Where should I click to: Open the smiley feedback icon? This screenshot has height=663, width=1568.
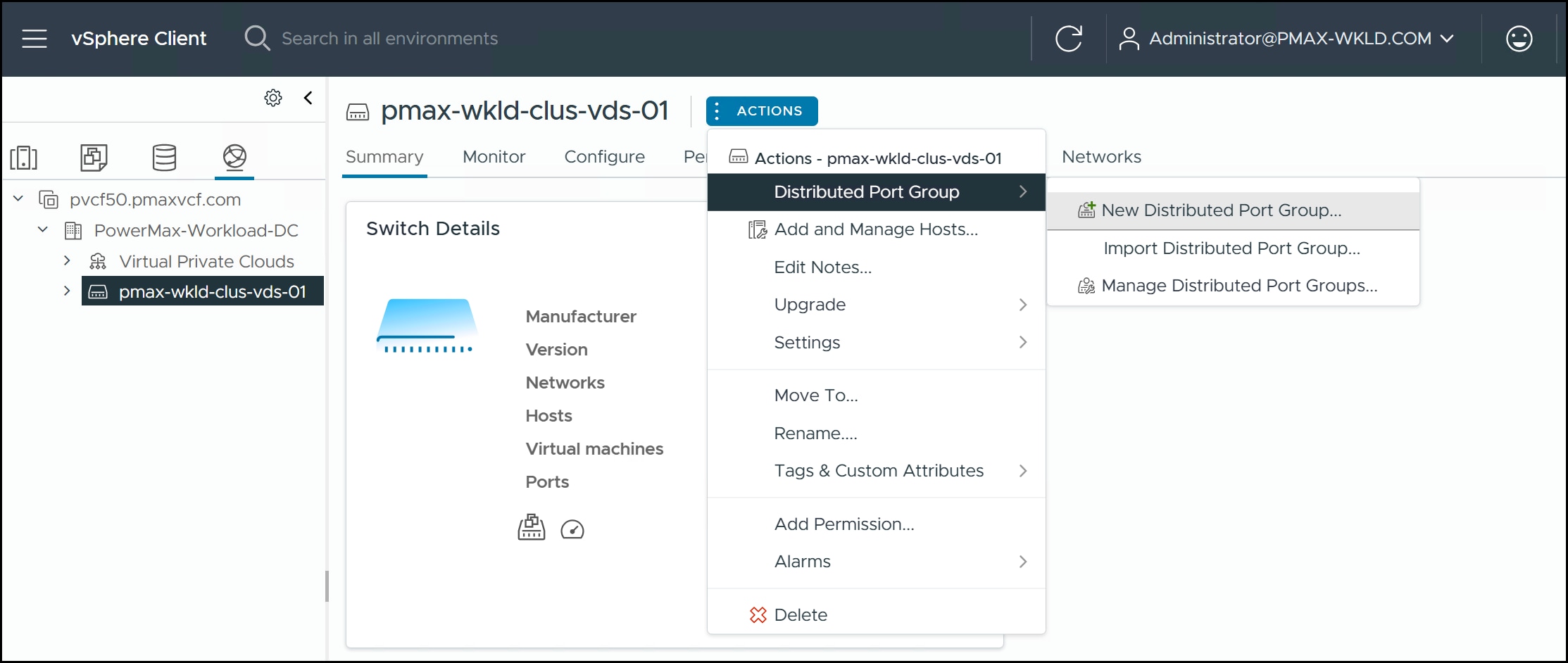(x=1519, y=38)
